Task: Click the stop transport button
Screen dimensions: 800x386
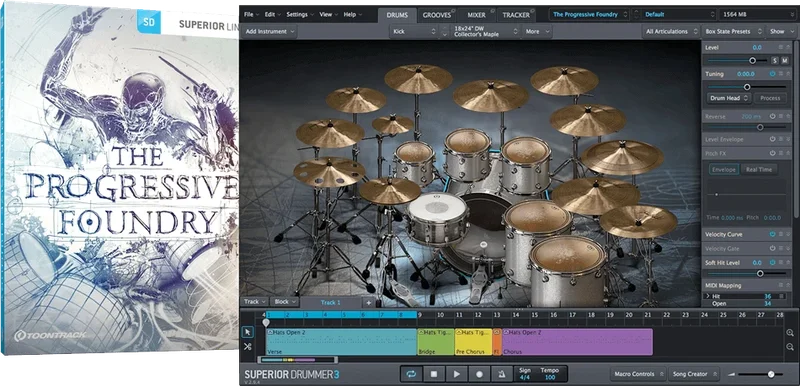Action: (434, 374)
